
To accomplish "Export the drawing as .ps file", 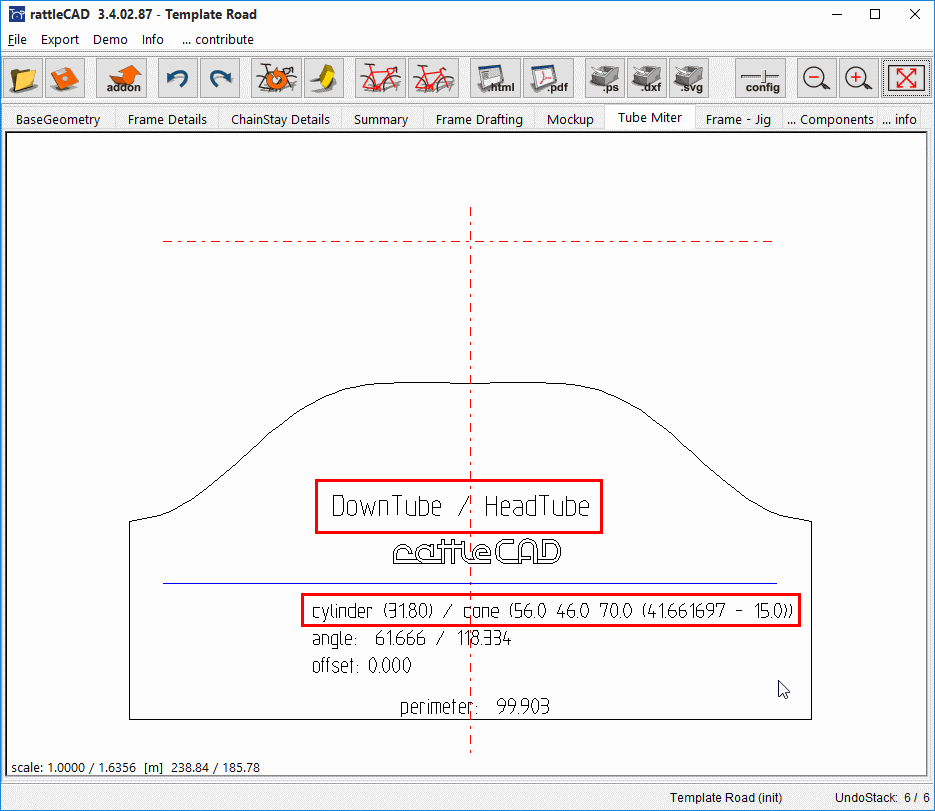I will point(605,78).
